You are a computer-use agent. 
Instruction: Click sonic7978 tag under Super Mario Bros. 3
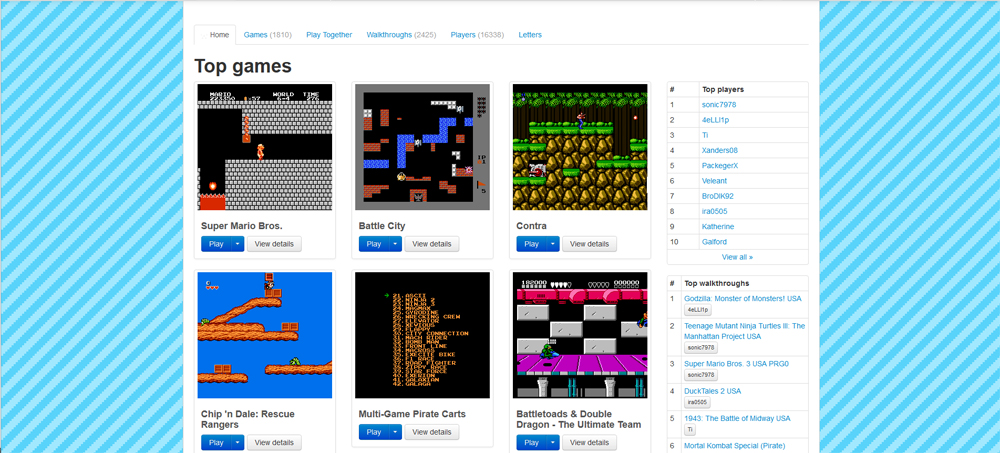click(701, 375)
